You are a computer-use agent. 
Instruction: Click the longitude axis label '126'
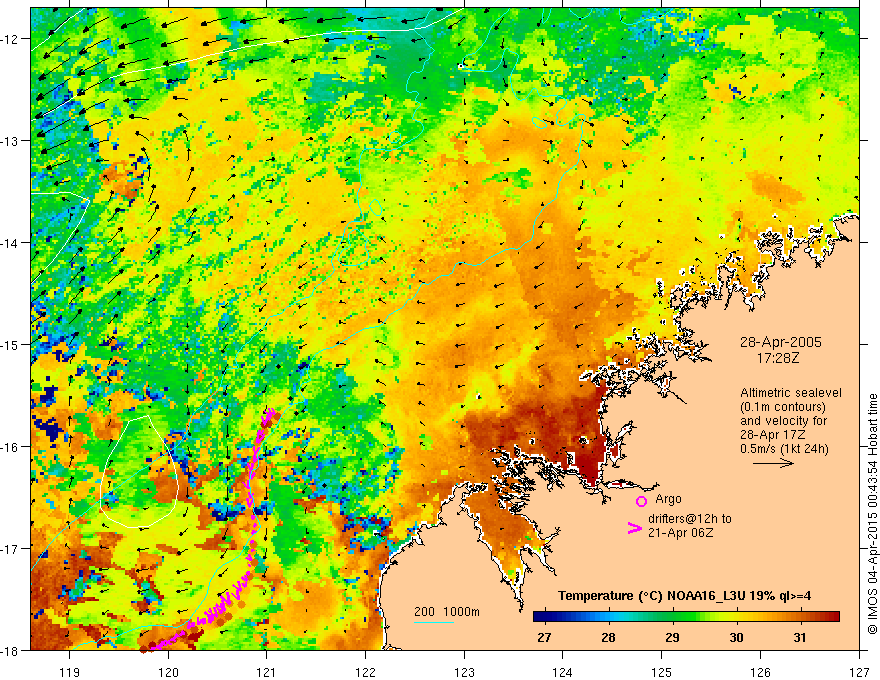pos(760,672)
